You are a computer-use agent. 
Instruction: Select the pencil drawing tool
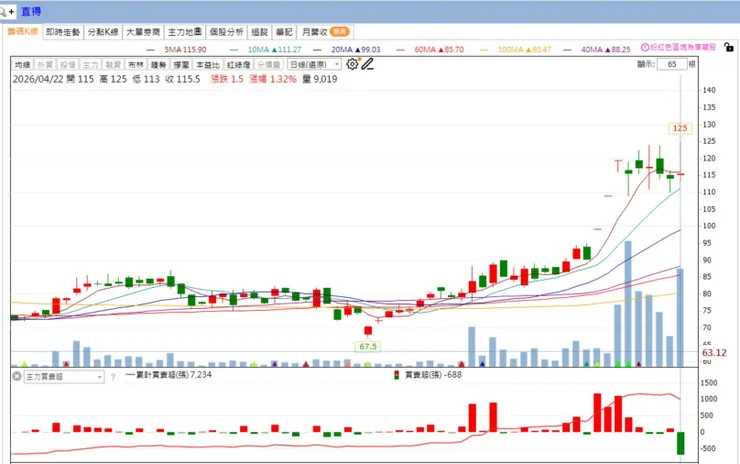(368, 64)
